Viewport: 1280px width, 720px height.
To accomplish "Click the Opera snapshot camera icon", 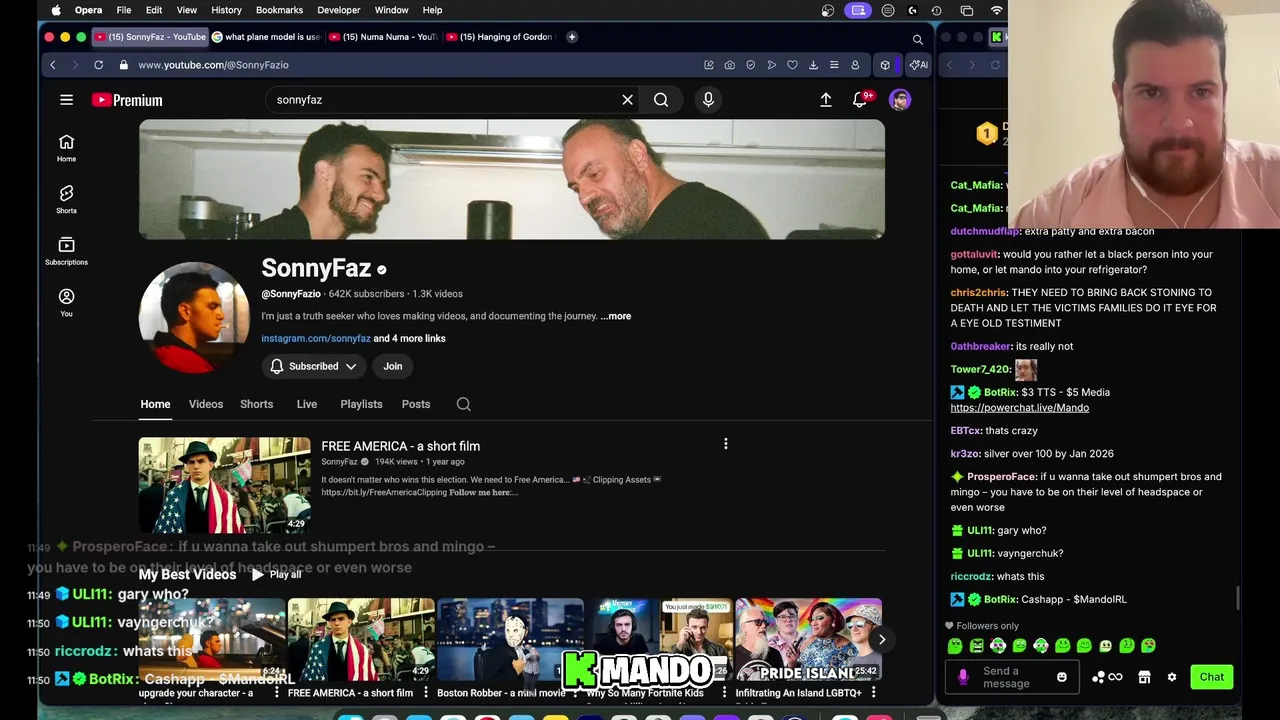I will (x=729, y=65).
